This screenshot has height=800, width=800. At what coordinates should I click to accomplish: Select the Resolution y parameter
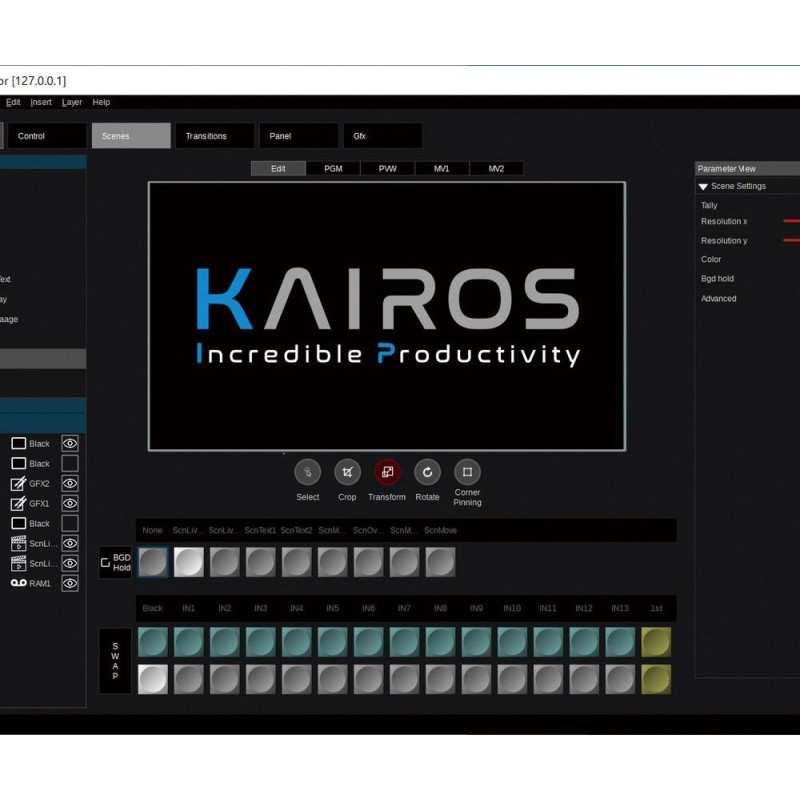coord(724,240)
